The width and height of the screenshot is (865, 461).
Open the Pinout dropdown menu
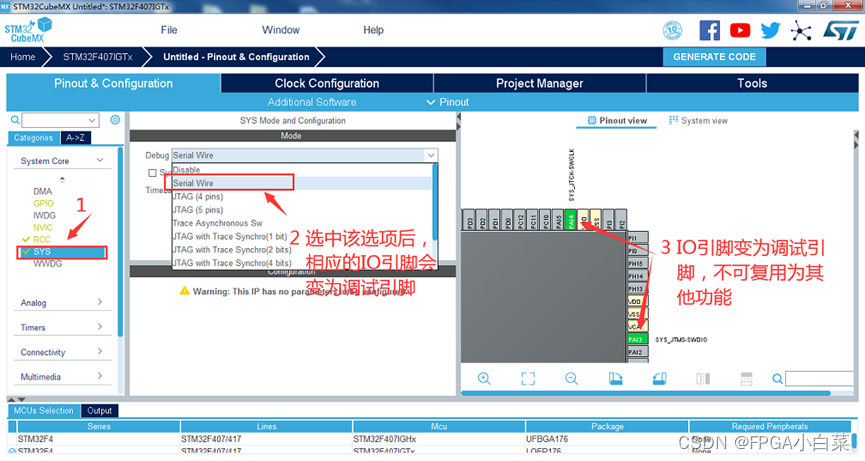(x=448, y=102)
